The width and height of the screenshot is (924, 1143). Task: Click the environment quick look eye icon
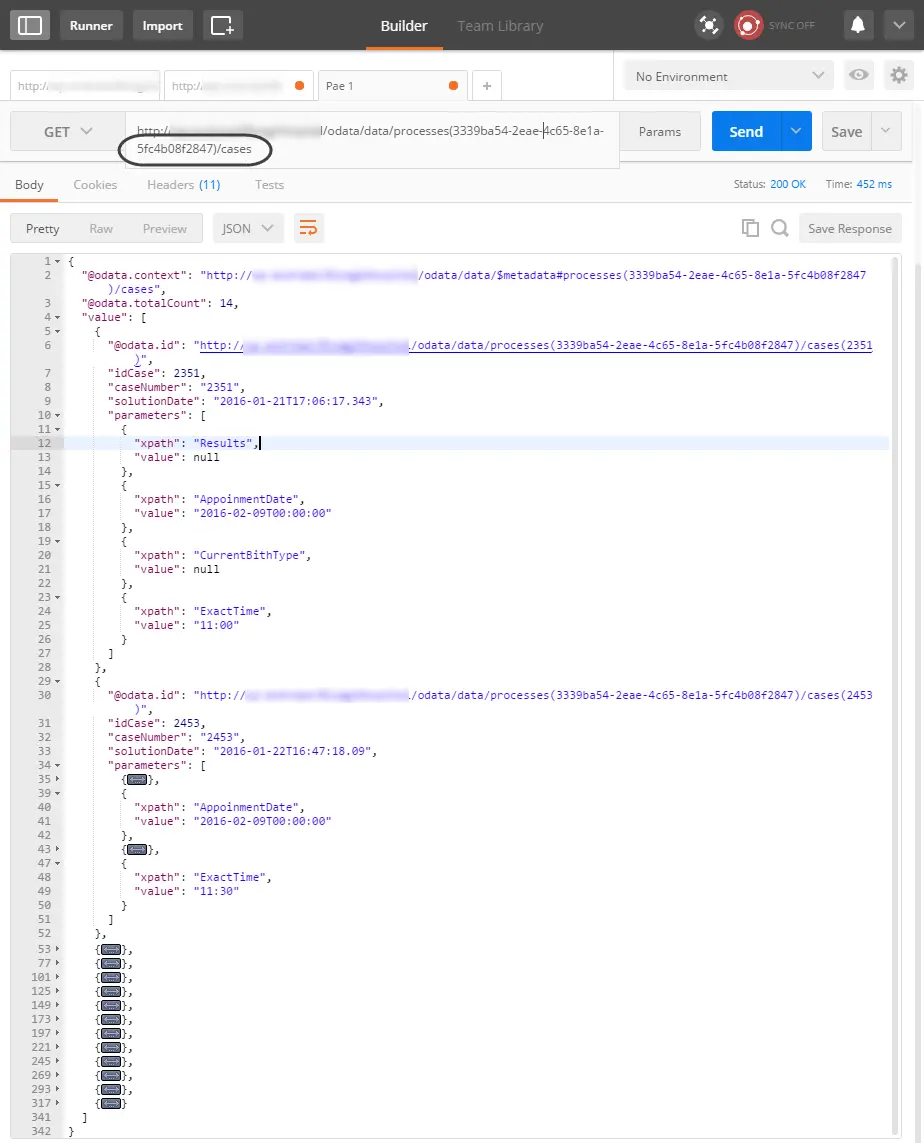(x=858, y=75)
